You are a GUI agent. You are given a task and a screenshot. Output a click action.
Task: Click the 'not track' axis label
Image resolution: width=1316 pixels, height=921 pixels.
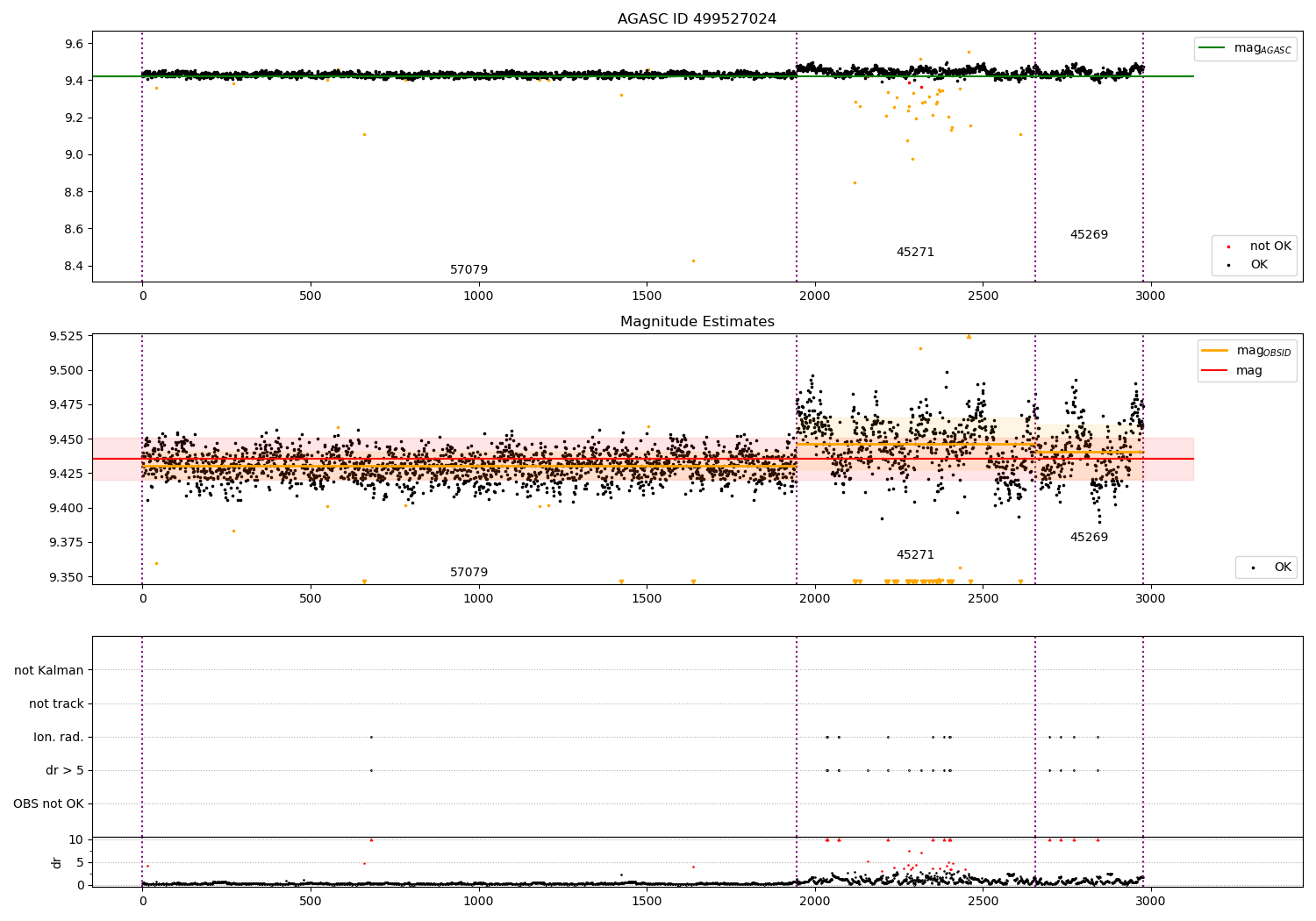(56, 704)
